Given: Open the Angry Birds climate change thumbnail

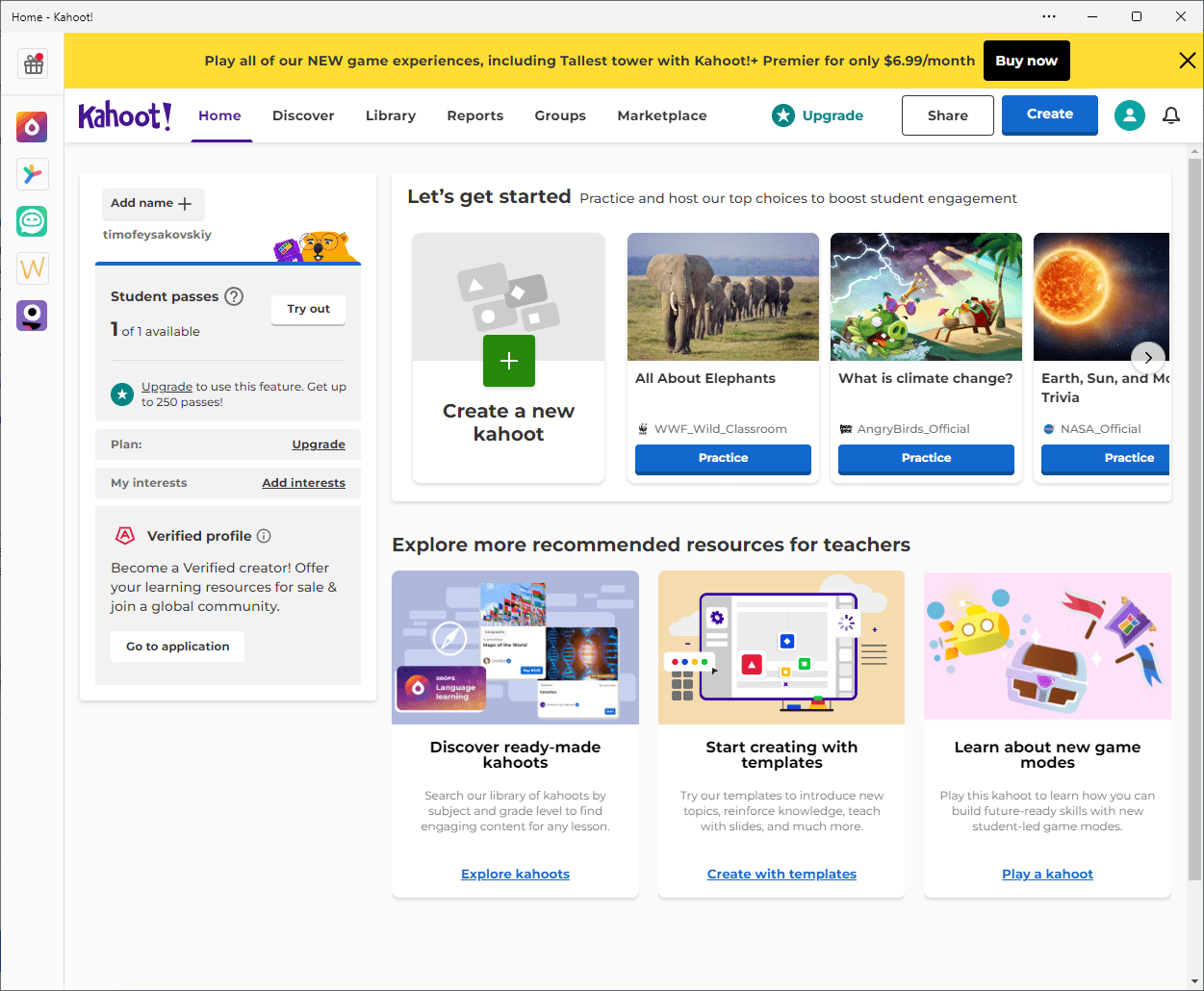Looking at the screenshot, I should click(926, 296).
